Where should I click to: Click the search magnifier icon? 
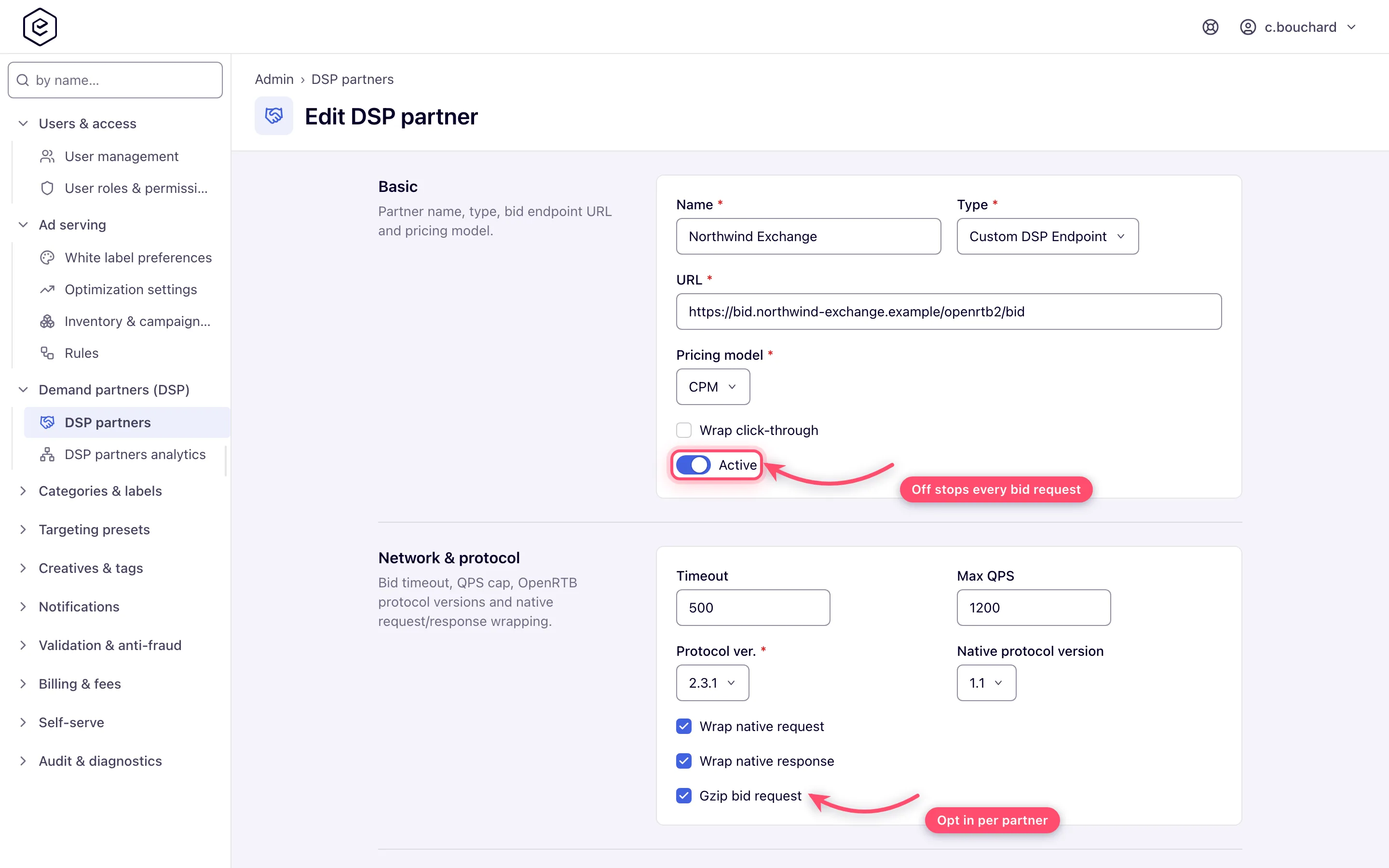click(23, 80)
